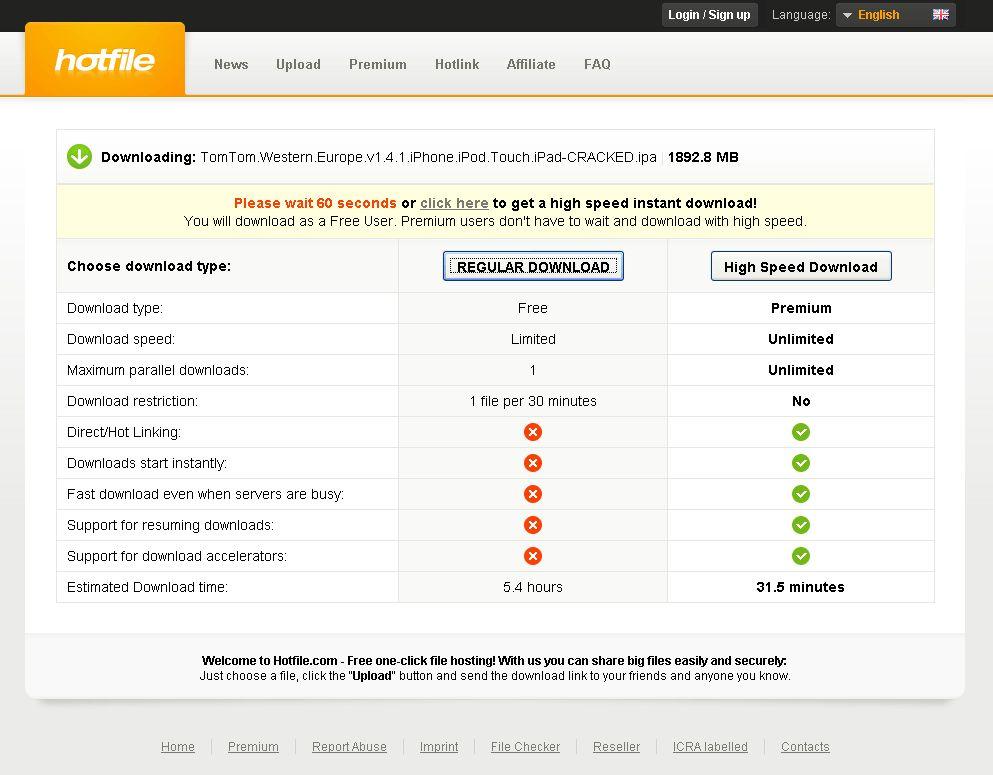Click green check for Fast download when busy
Viewport: 993px width, 775px height.
click(x=800, y=494)
